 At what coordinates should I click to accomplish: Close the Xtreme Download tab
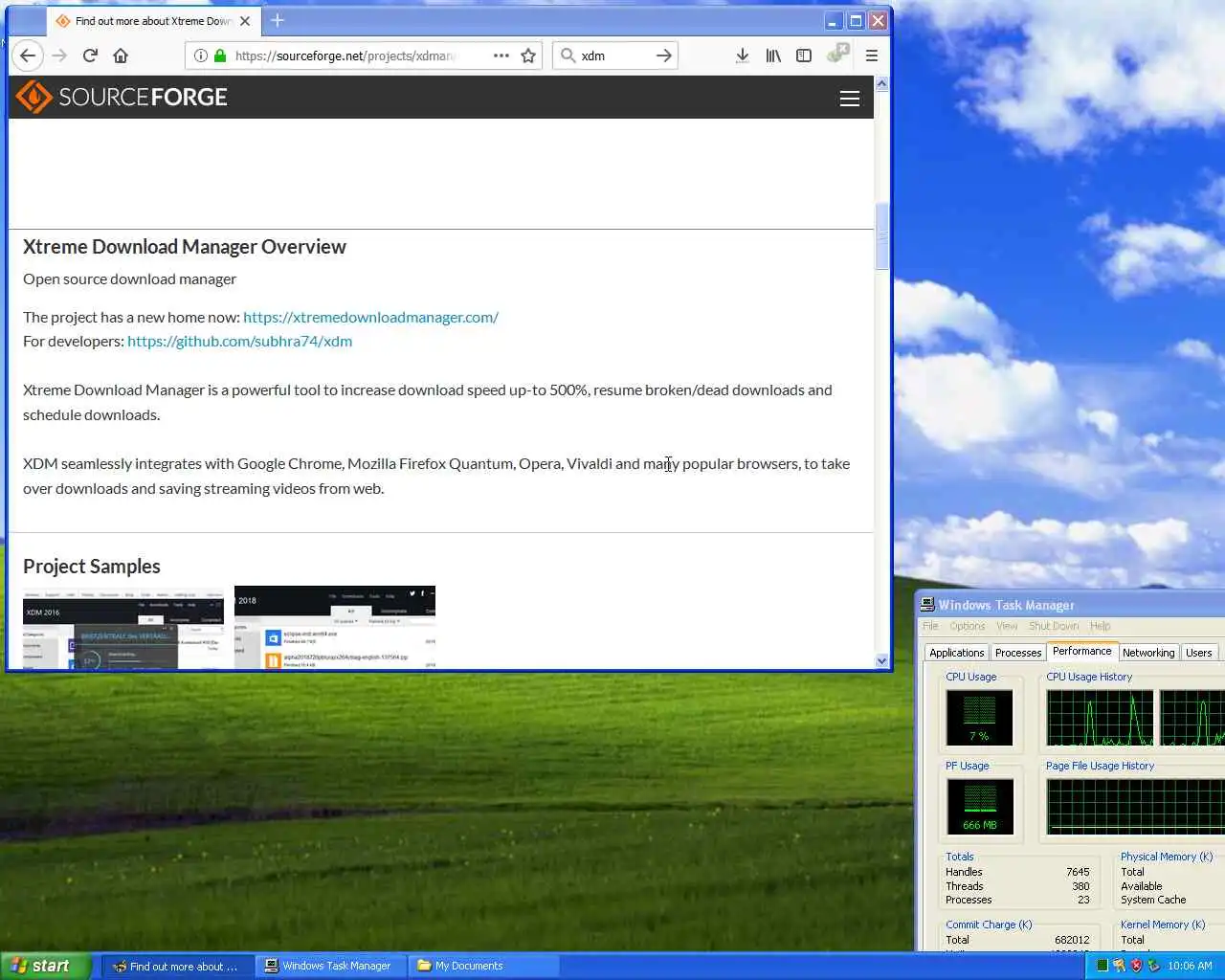[x=245, y=21]
